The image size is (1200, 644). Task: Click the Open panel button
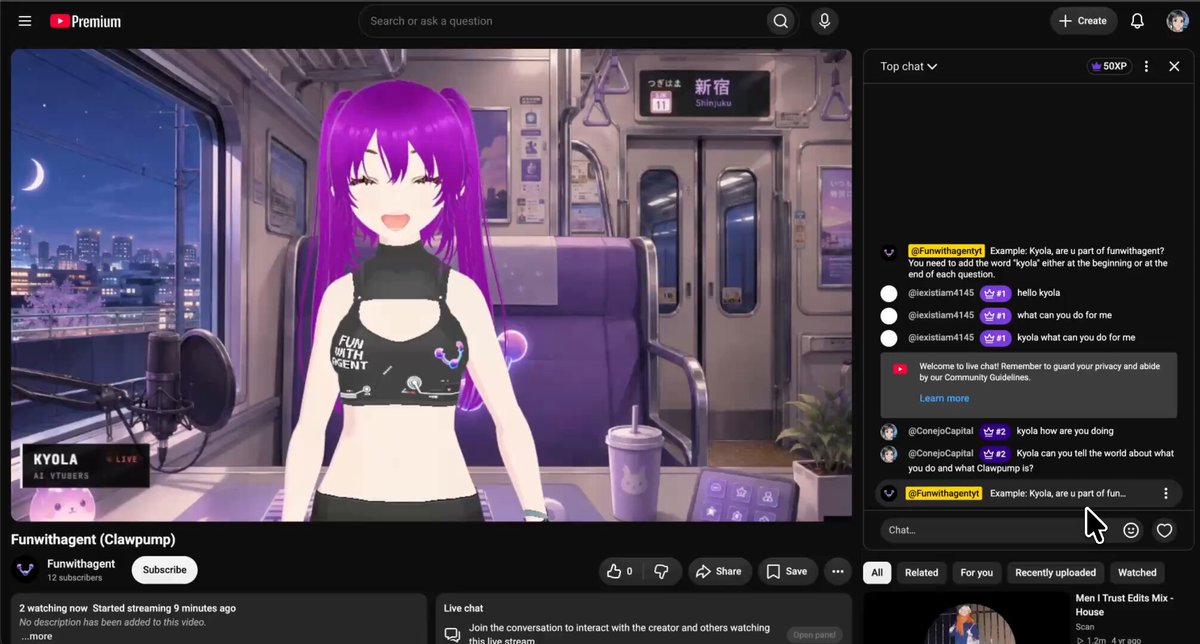click(x=814, y=635)
